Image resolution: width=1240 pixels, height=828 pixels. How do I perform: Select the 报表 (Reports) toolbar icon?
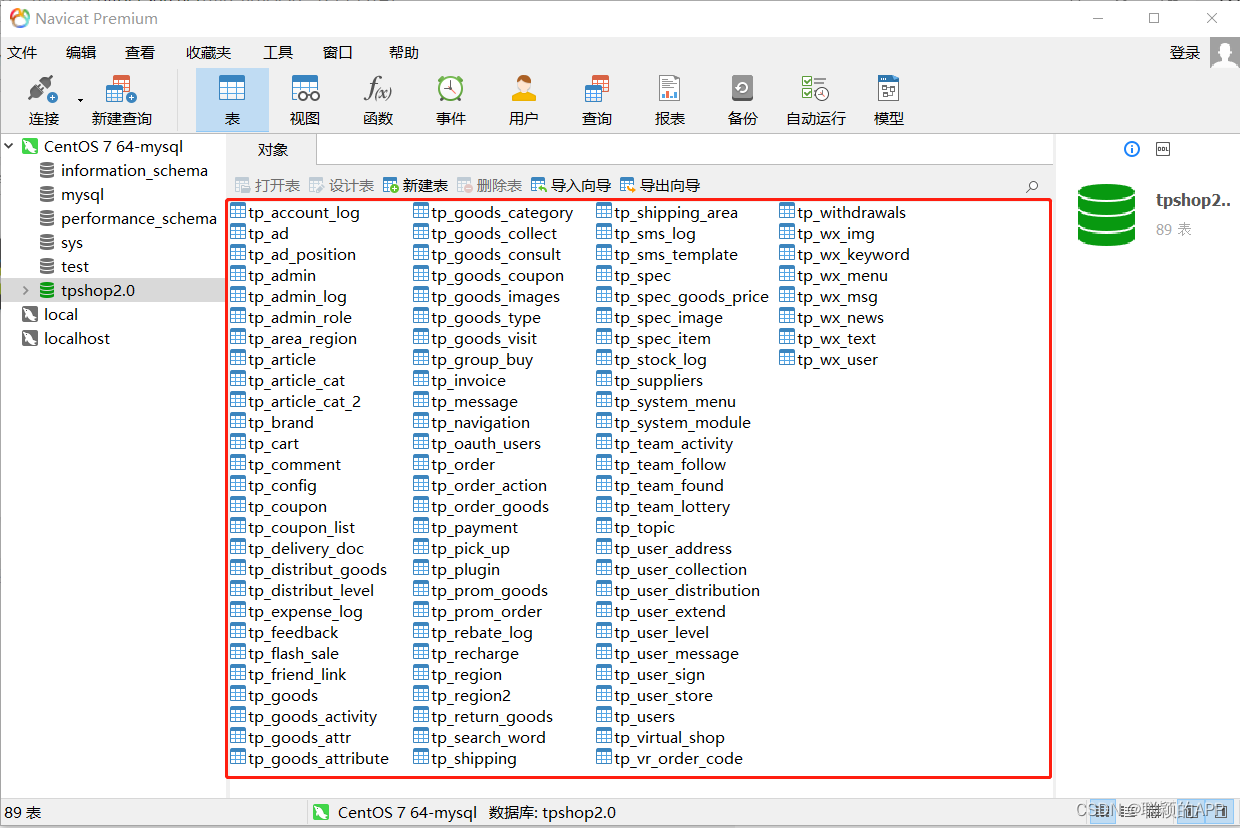pyautogui.click(x=668, y=98)
